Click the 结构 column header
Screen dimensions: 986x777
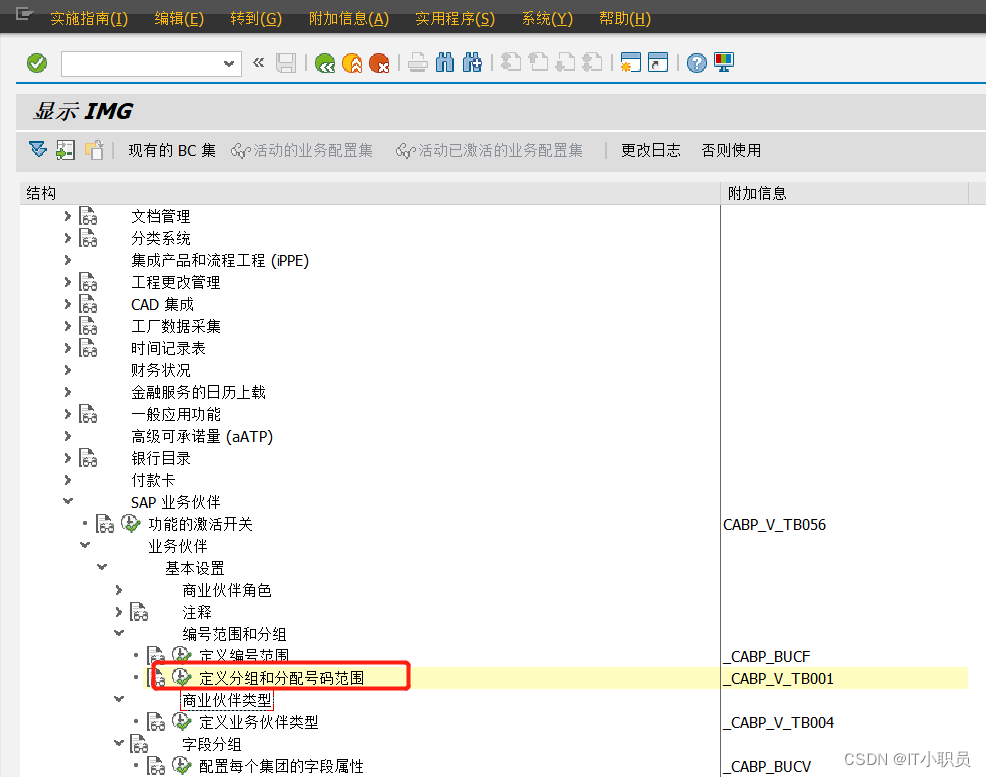coord(370,193)
